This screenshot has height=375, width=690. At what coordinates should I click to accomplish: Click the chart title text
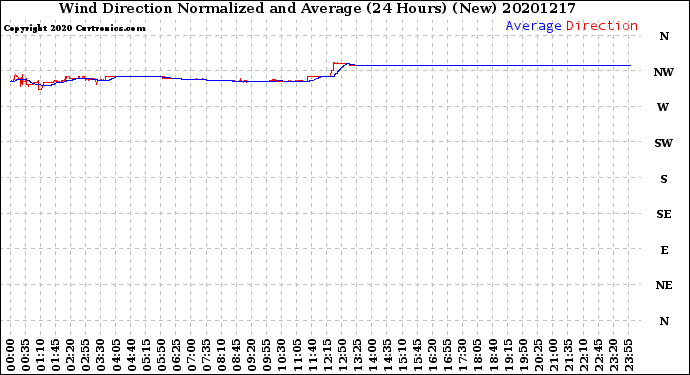(317, 9)
